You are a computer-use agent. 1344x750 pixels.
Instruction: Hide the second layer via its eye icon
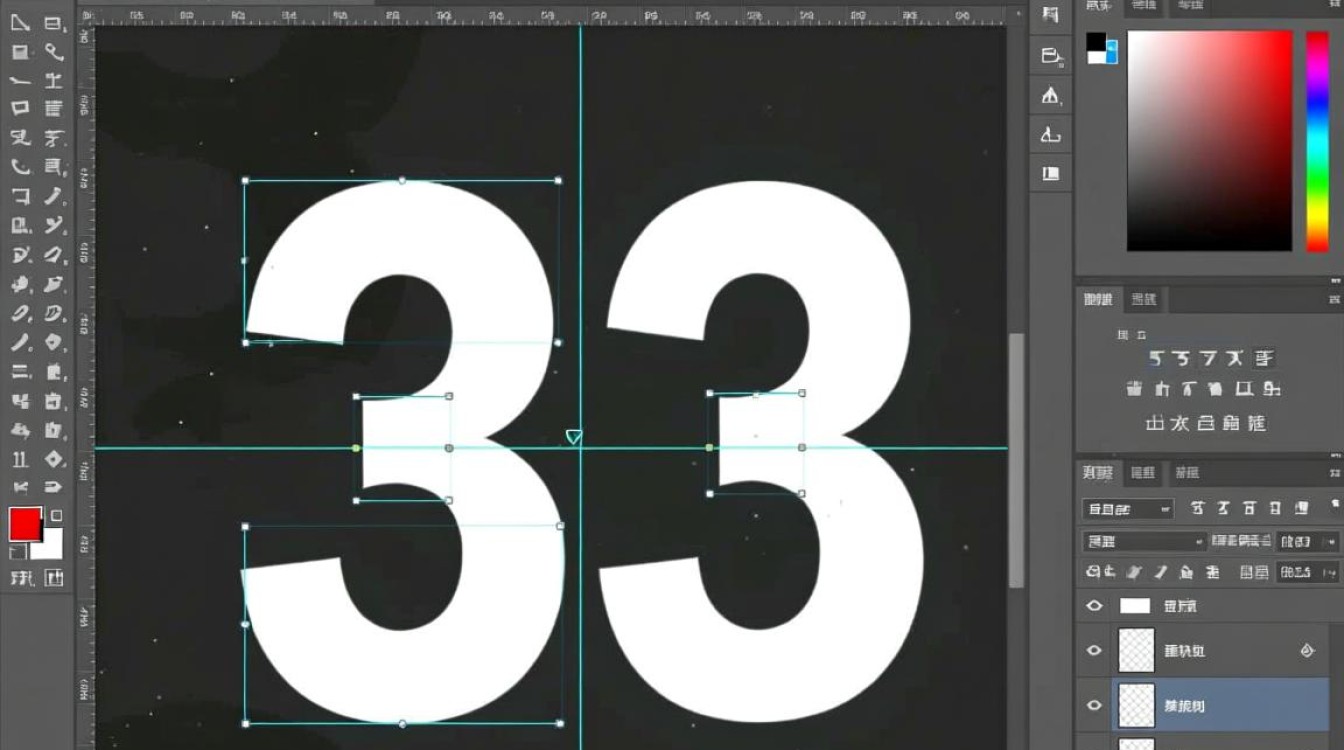point(1094,650)
